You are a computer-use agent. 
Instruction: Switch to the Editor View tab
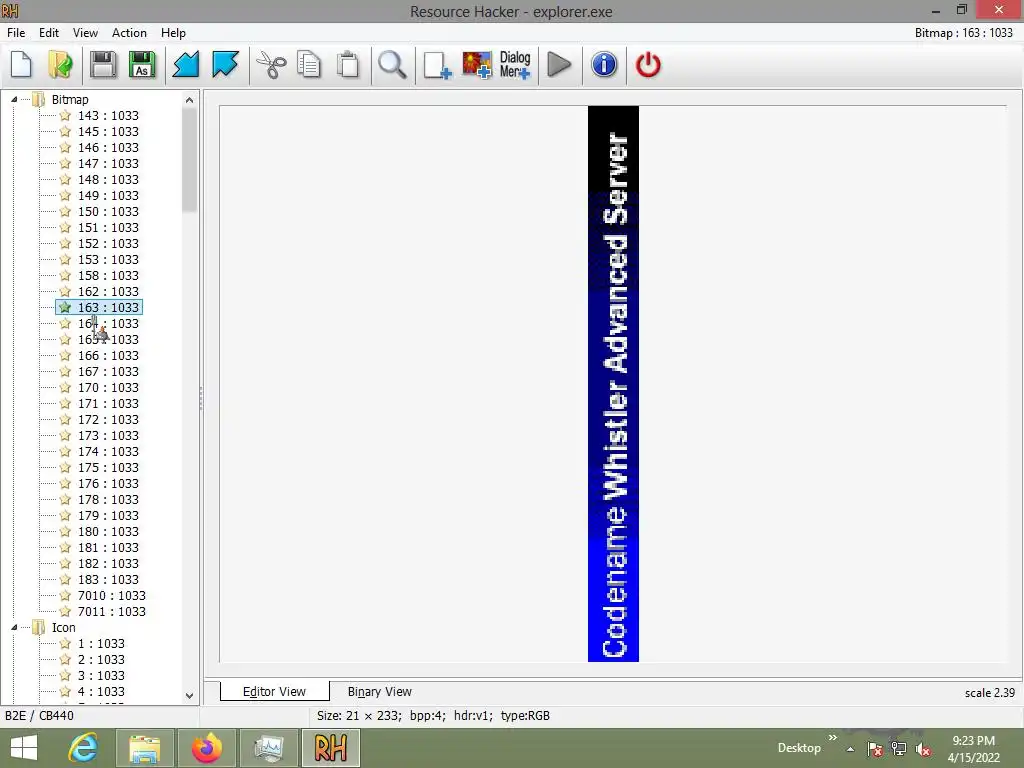tap(274, 692)
